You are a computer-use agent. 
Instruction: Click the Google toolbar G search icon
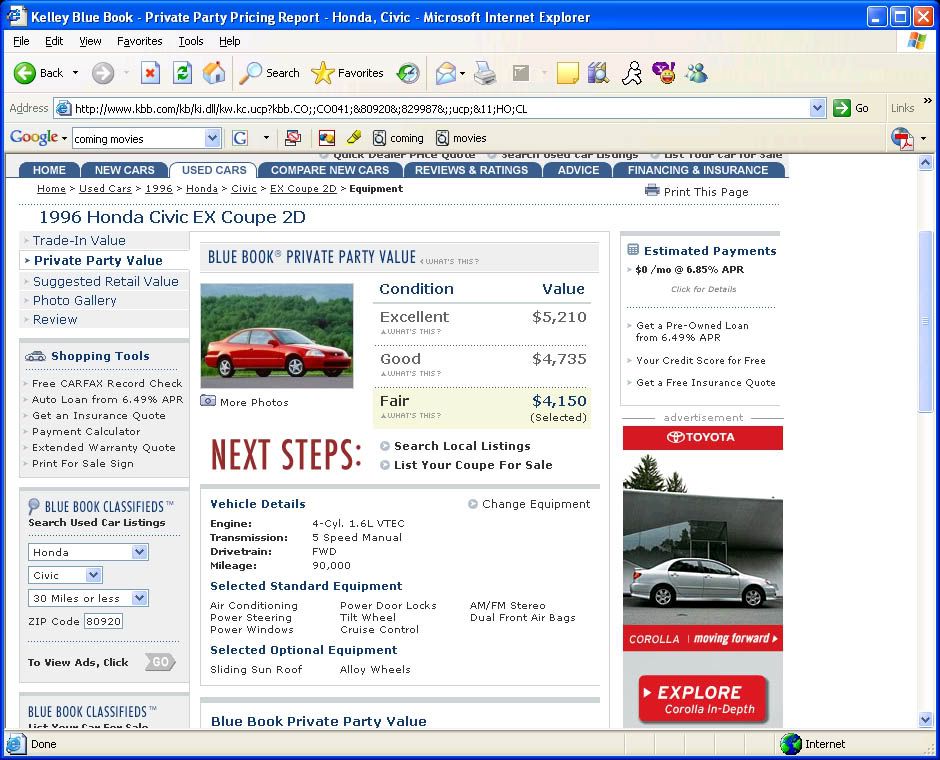coord(240,138)
